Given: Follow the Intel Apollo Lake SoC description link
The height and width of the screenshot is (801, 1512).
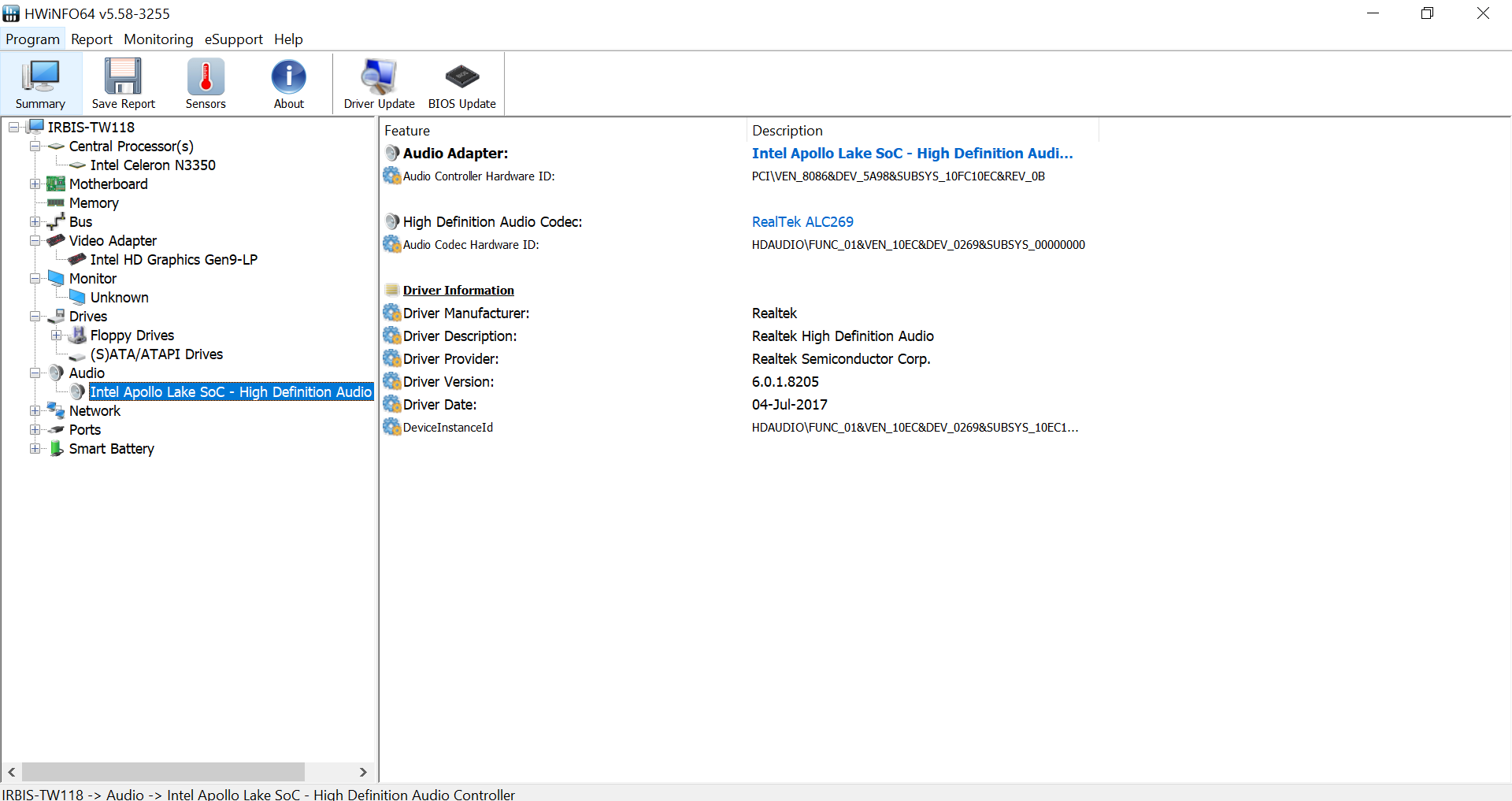Looking at the screenshot, I should point(912,153).
